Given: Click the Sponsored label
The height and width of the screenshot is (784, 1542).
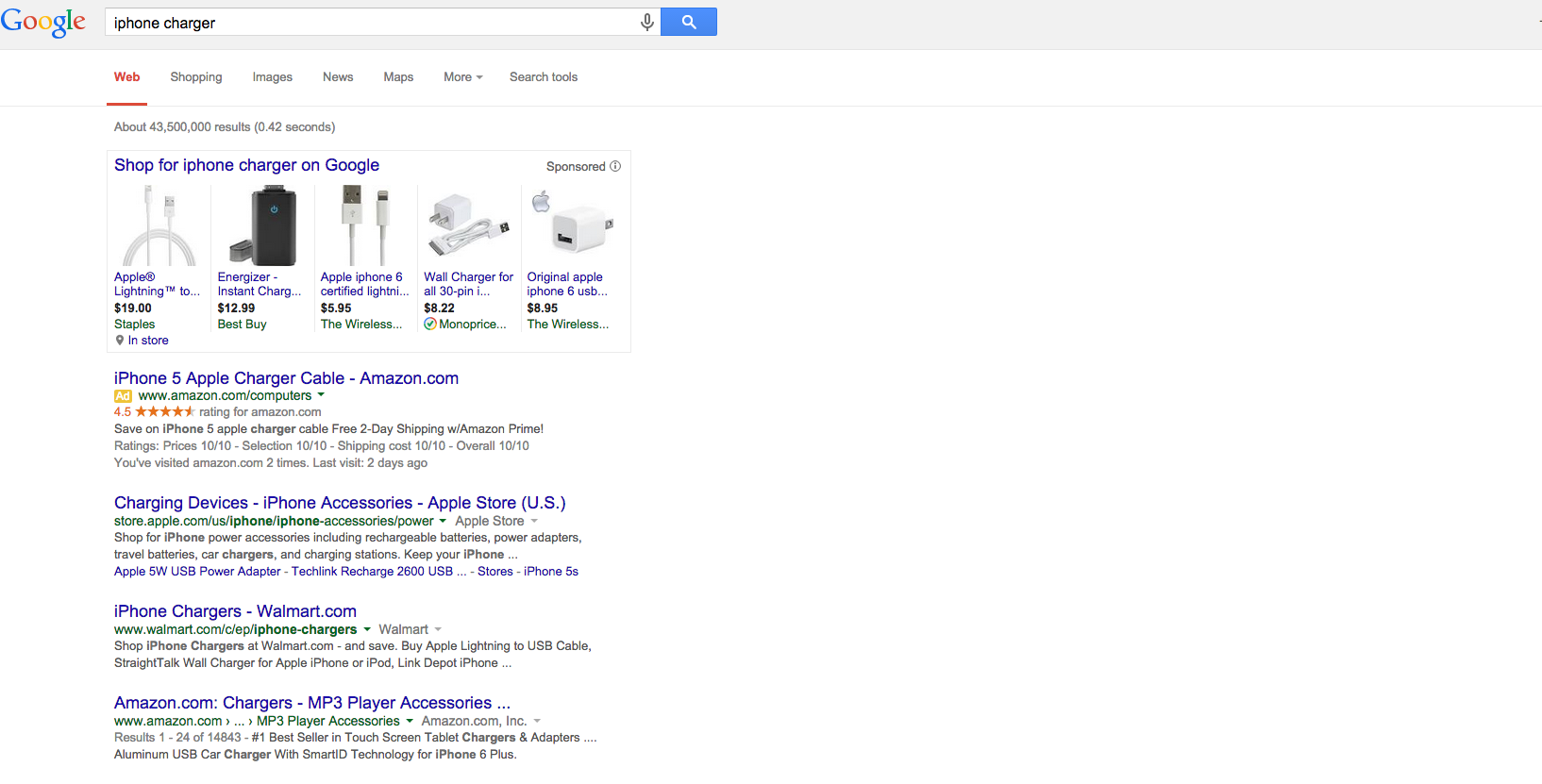Looking at the screenshot, I should coord(576,167).
